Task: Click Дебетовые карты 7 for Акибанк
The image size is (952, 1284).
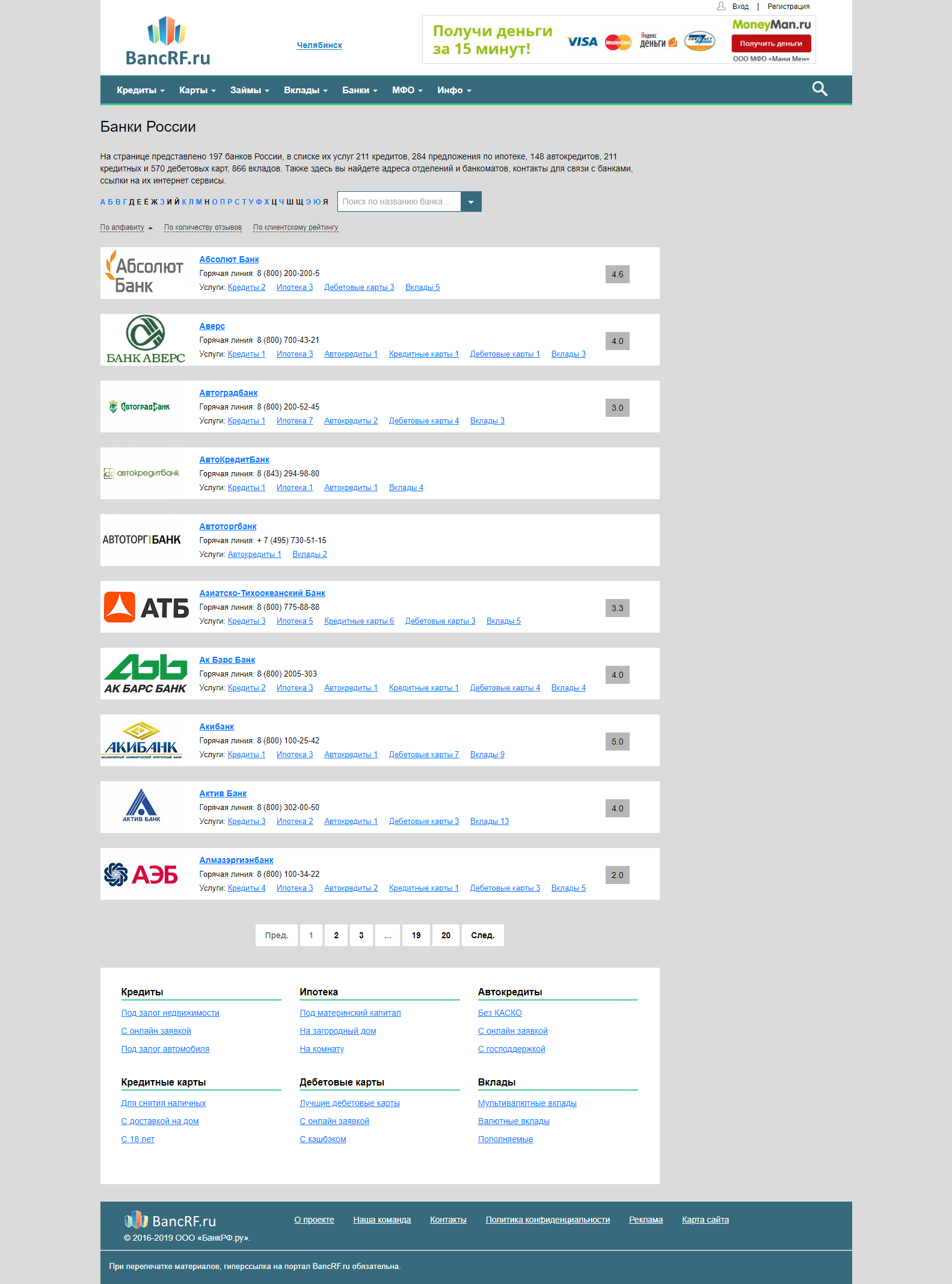Action: point(424,754)
